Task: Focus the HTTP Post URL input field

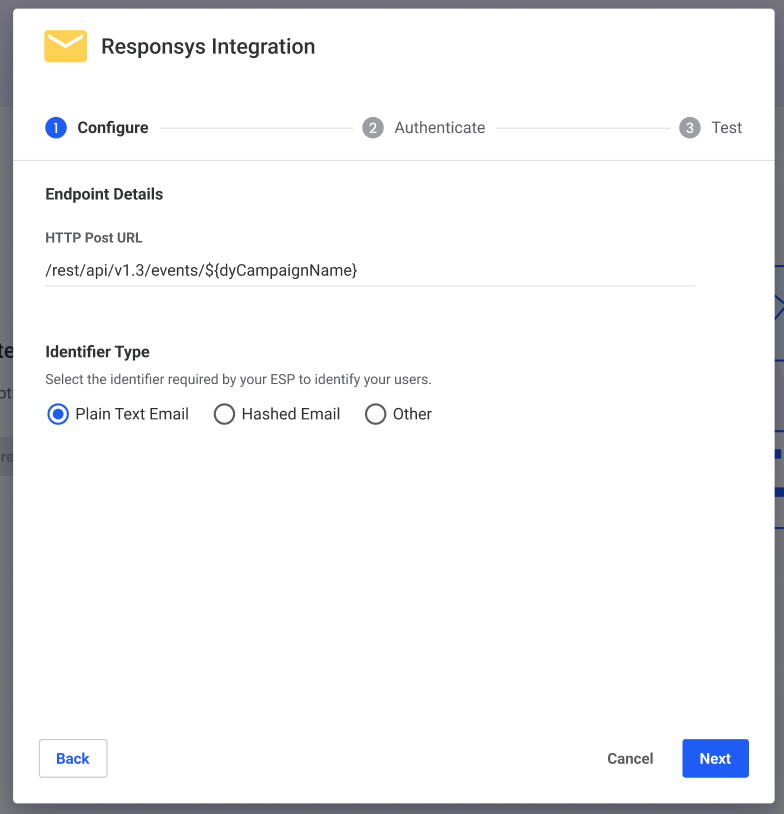Action: click(x=370, y=270)
